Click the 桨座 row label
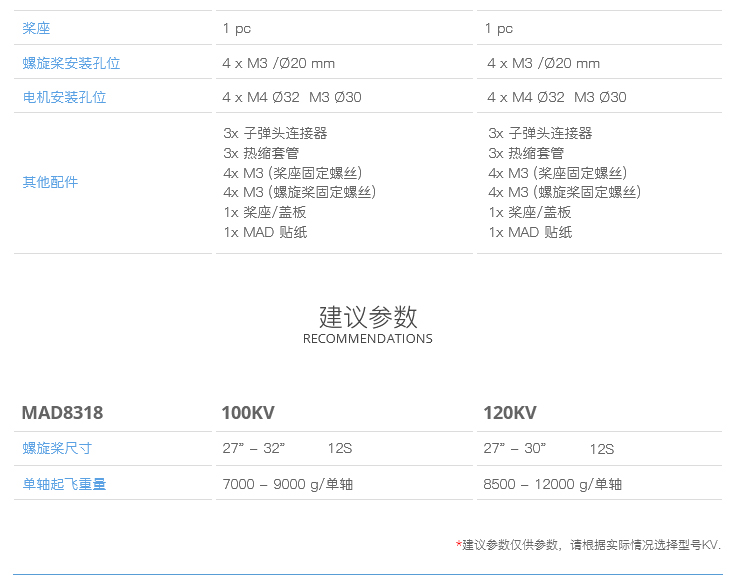This screenshot has width=750, height=585. pyautogui.click(x=38, y=29)
